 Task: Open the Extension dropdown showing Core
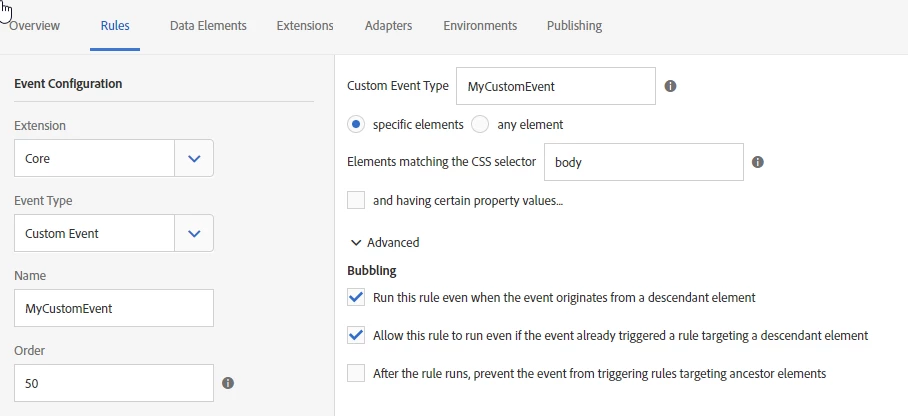pyautogui.click(x=114, y=158)
